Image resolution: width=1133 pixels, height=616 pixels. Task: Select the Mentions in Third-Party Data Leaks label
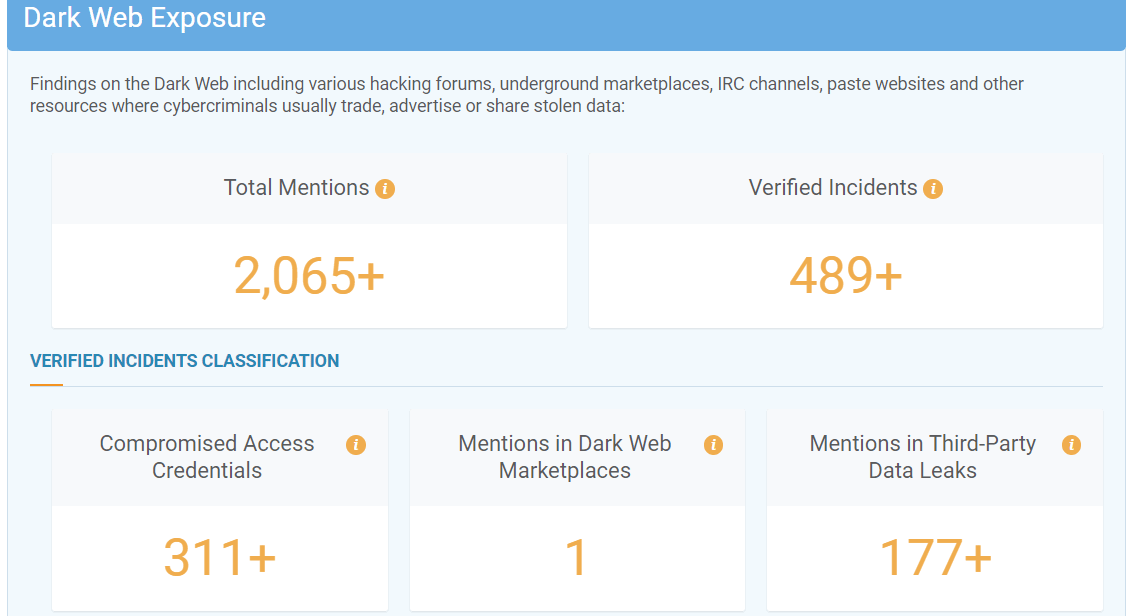922,457
